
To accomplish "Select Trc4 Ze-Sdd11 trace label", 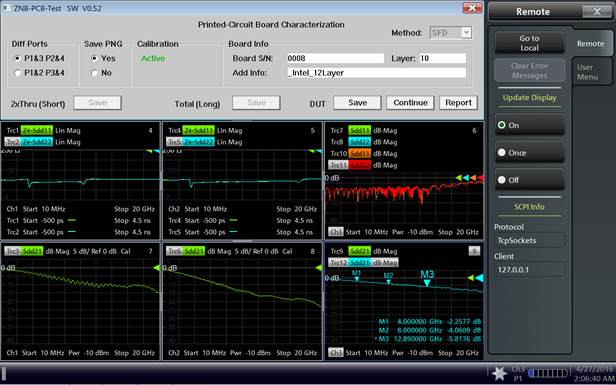I will click(x=191, y=130).
